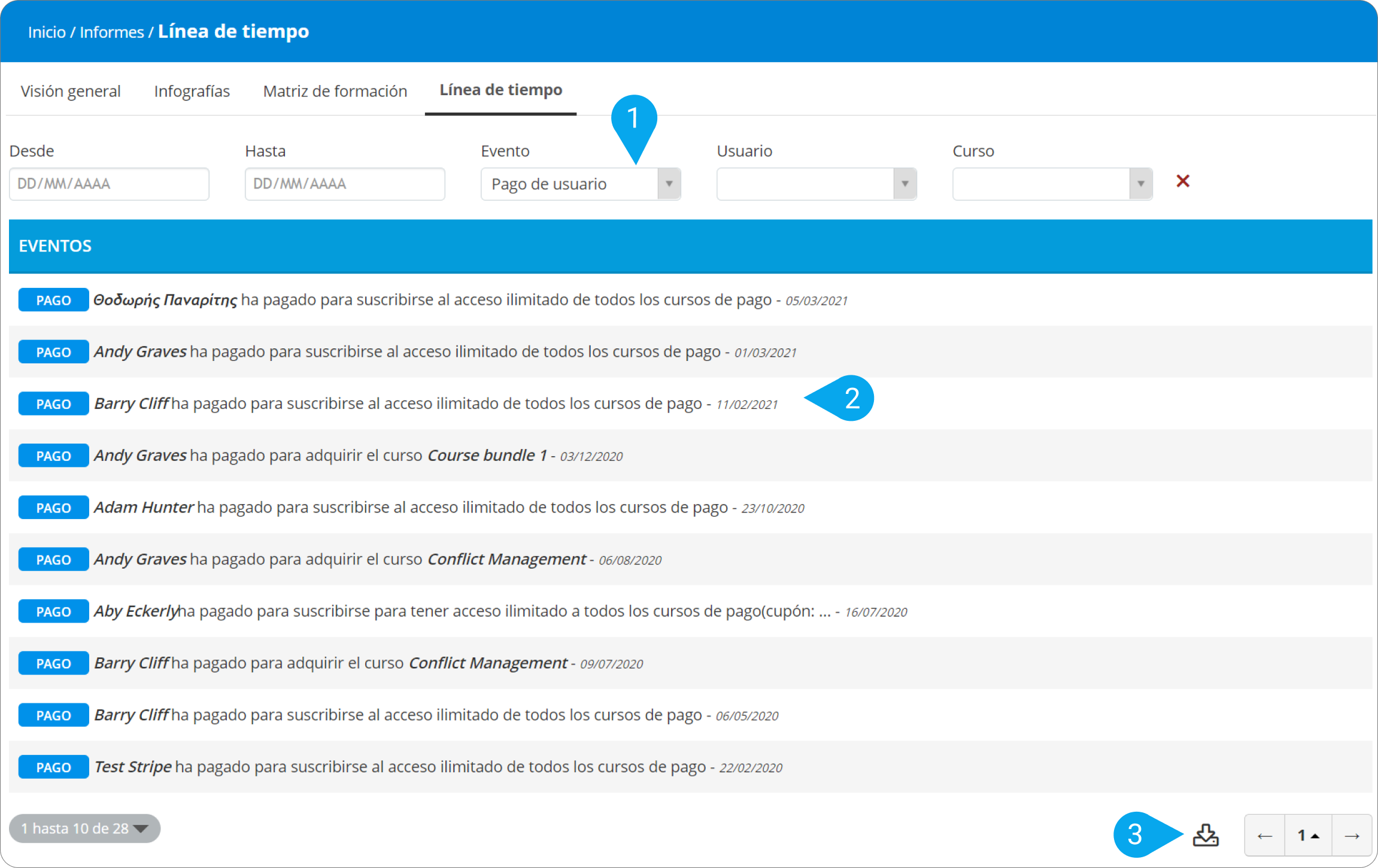The height and width of the screenshot is (868, 1378).
Task: Open the Matriz de formación tab
Action: [335, 91]
